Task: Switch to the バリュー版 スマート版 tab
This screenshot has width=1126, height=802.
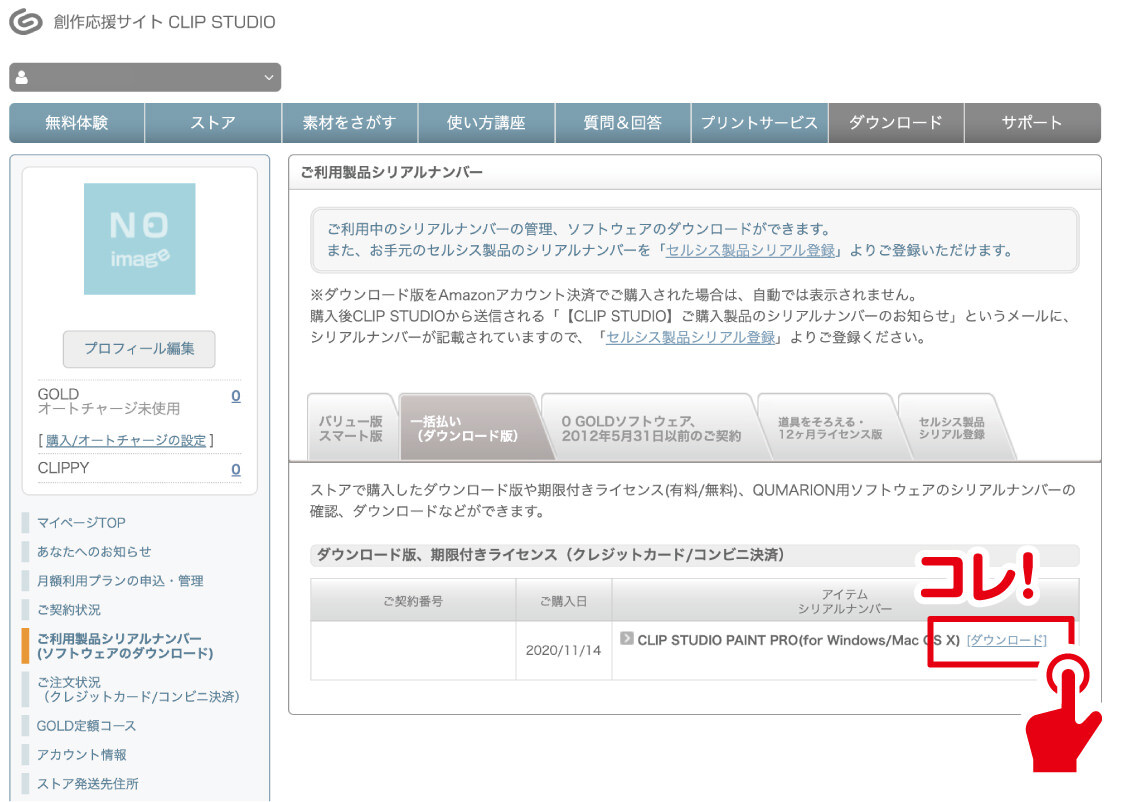Action: pos(350,428)
